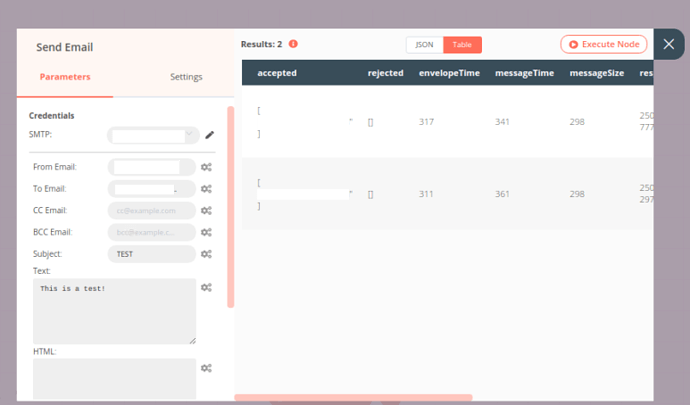Open the Settings tab

186,77
